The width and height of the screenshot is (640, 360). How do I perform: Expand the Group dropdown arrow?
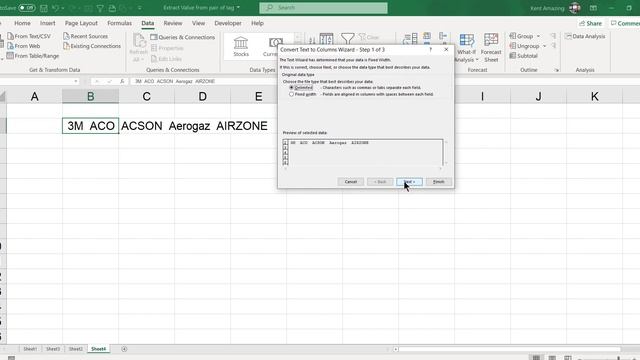click(x=538, y=36)
